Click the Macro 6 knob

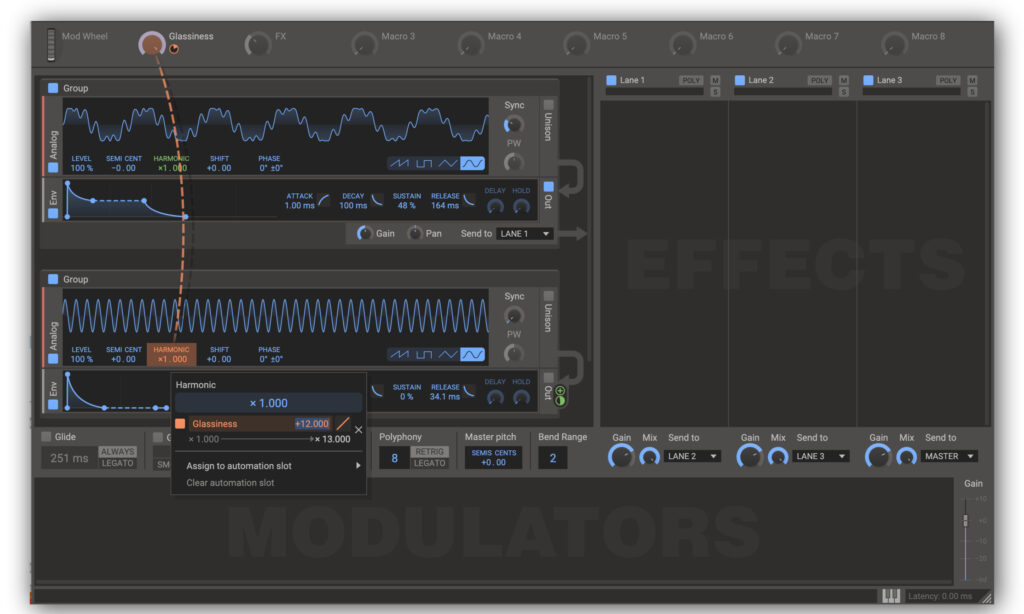coord(682,44)
